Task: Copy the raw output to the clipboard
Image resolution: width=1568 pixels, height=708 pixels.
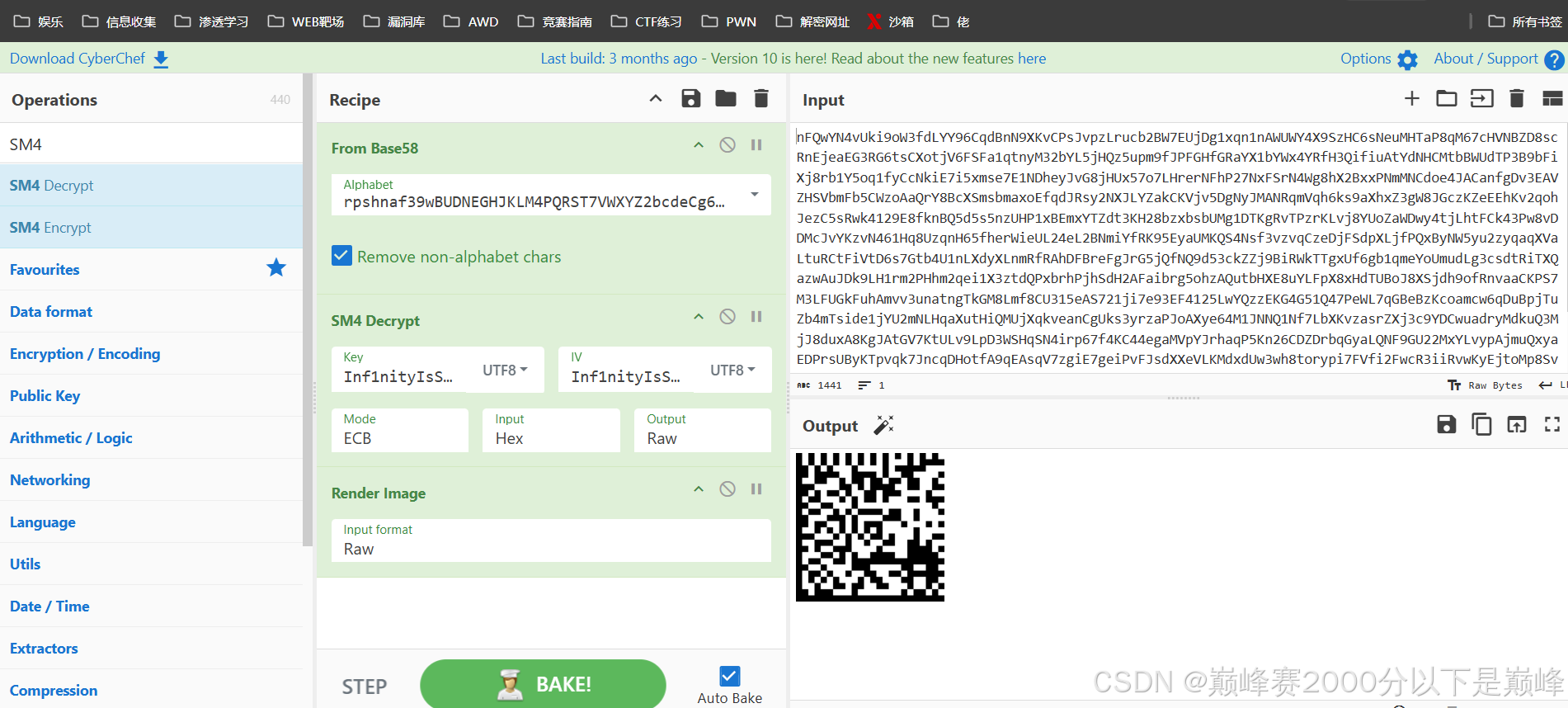Action: coord(1481,425)
